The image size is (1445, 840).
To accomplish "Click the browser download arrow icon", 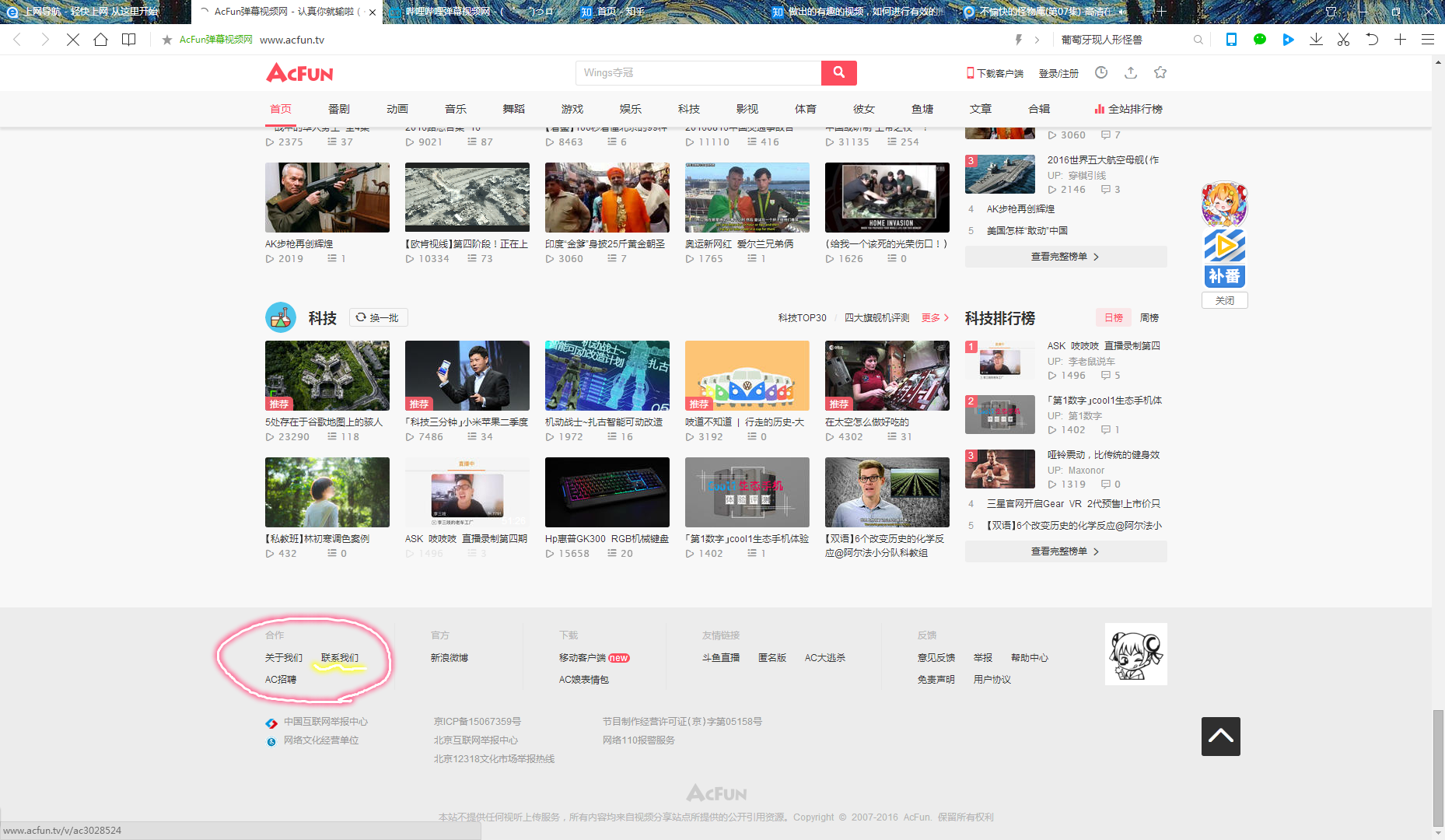I will (x=1316, y=39).
